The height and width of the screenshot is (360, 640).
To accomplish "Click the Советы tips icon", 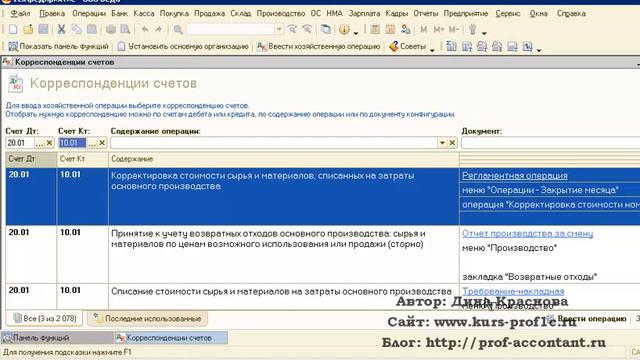I will pyautogui.click(x=393, y=47).
